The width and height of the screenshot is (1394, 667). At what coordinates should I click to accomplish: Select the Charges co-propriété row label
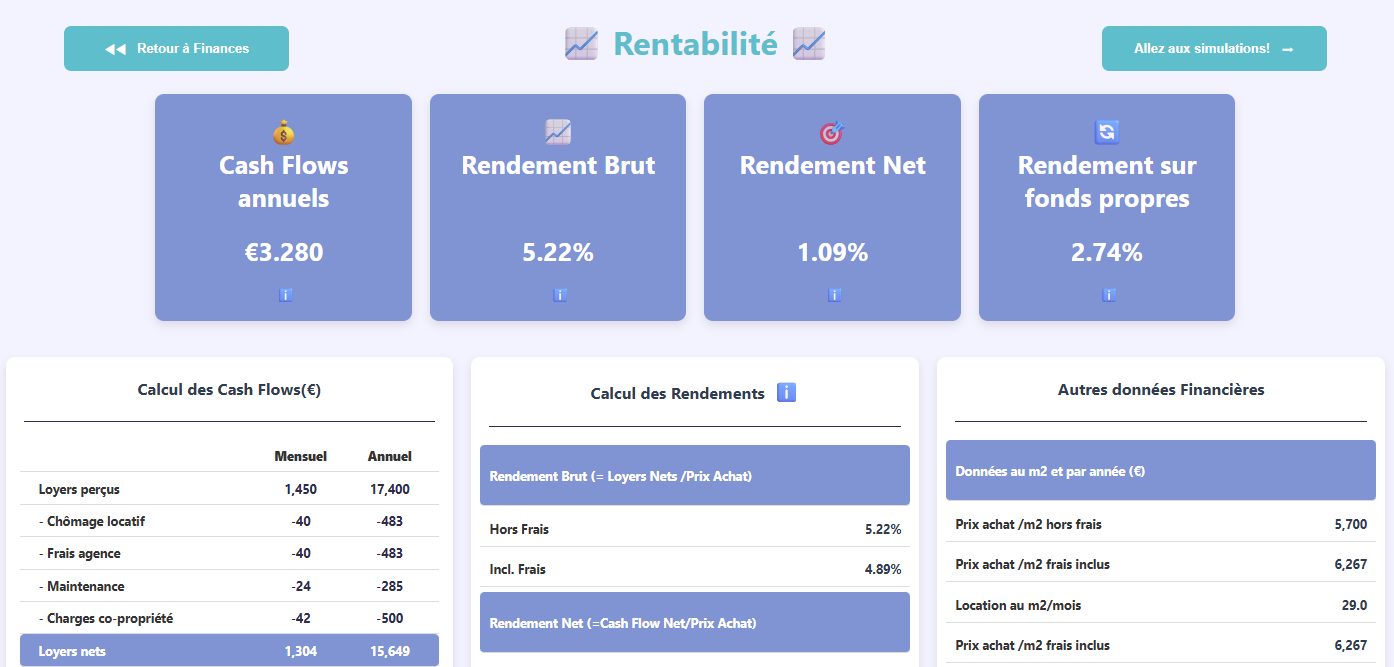pyautogui.click(x=106, y=618)
